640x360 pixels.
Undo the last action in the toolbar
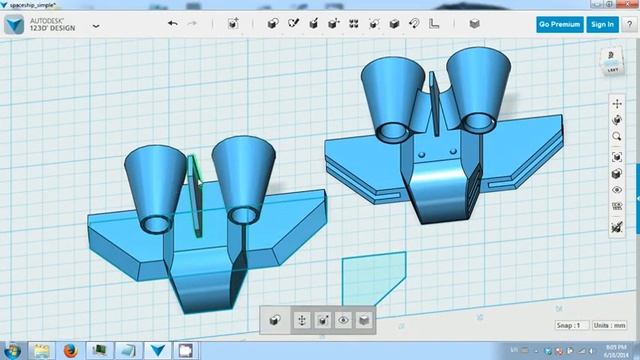[173, 24]
